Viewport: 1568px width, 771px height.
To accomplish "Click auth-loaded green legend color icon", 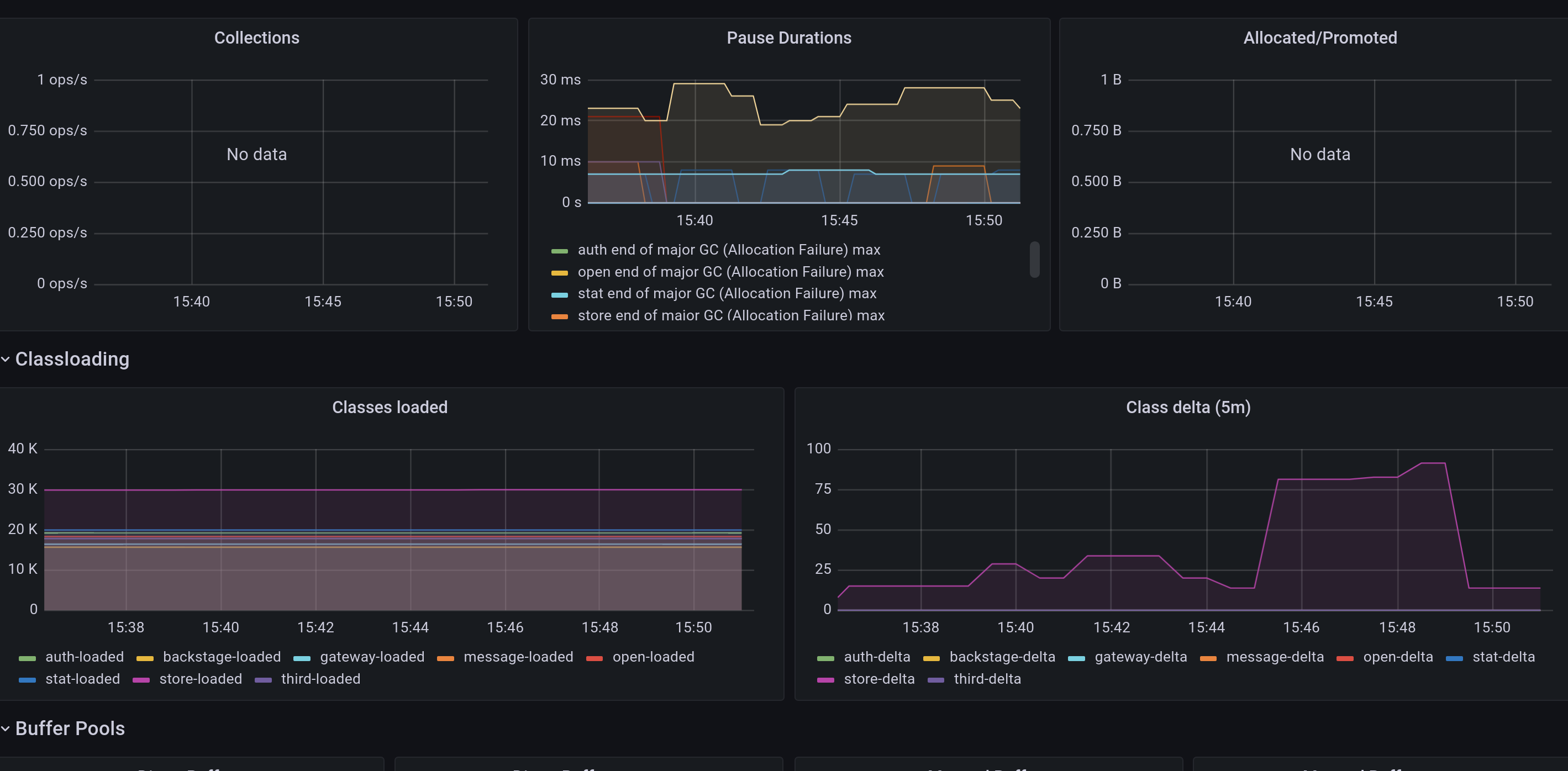I will pos(28,658).
